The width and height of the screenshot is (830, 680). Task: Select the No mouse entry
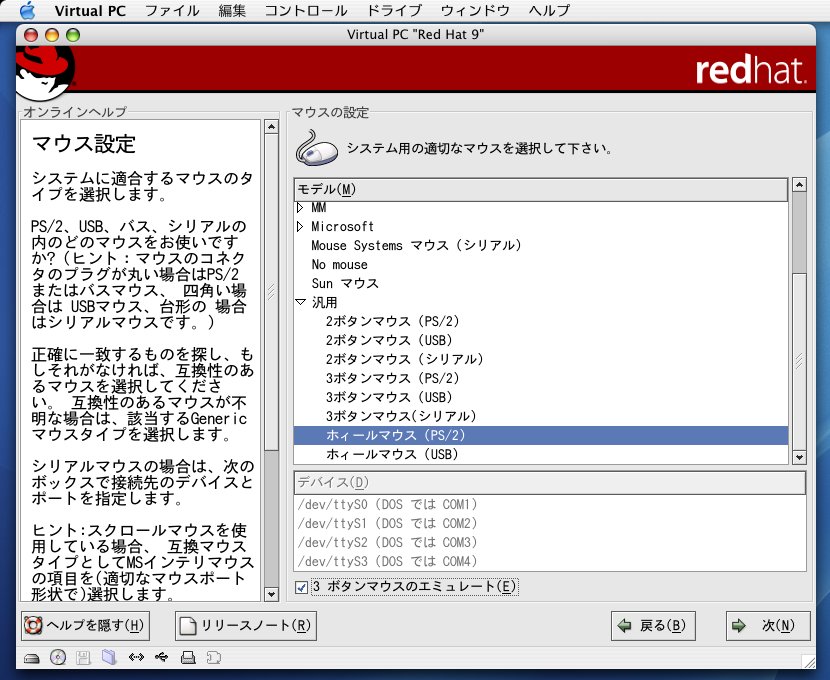(540, 265)
